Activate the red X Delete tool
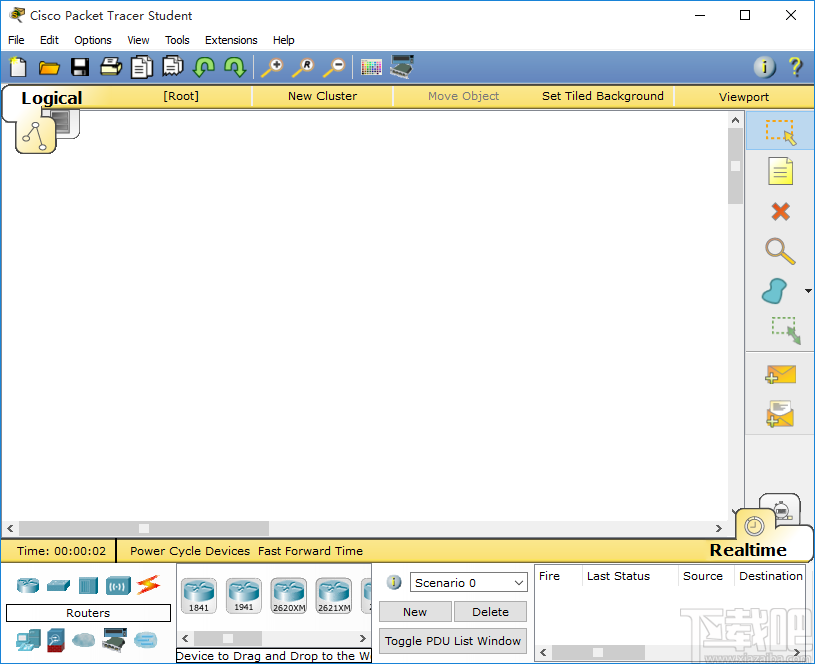 coord(780,212)
